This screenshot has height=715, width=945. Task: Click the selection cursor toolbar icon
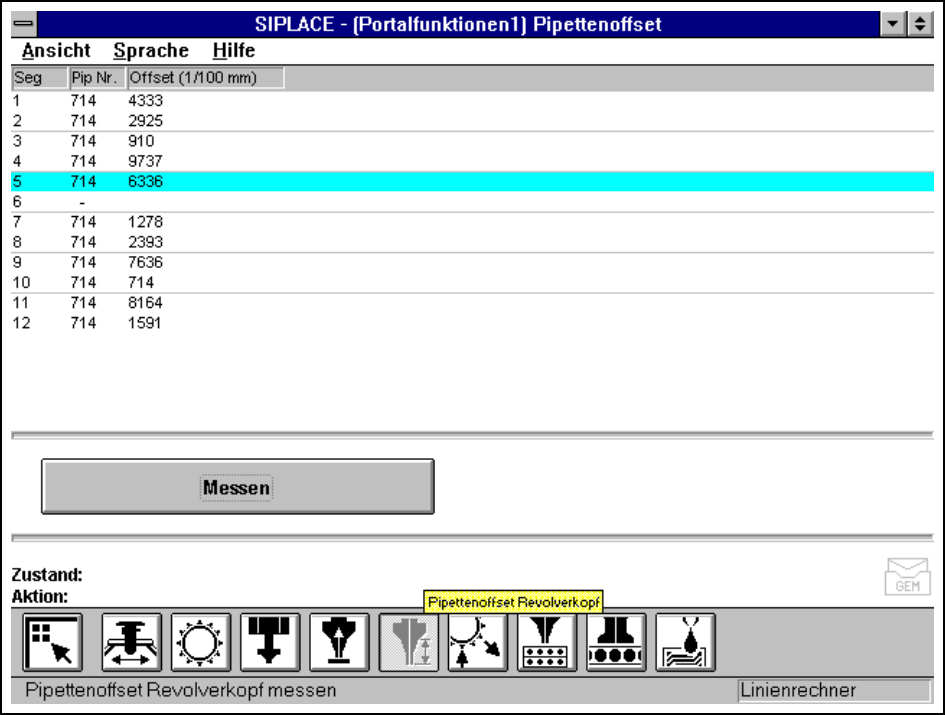point(52,643)
